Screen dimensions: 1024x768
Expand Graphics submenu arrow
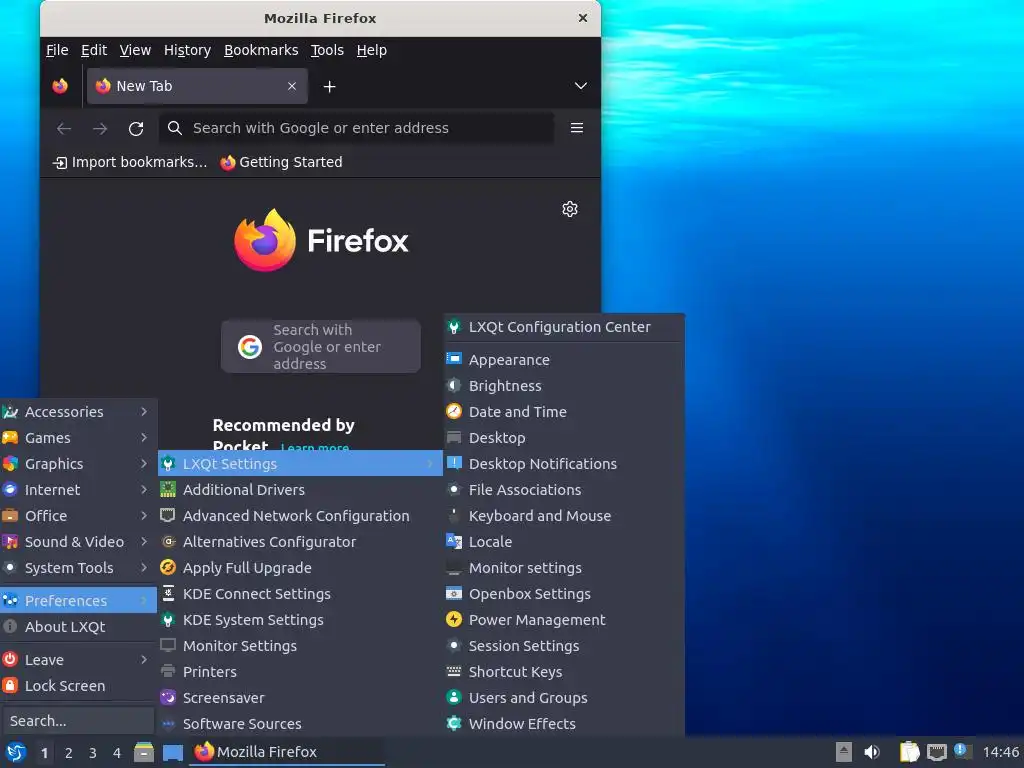click(x=144, y=464)
